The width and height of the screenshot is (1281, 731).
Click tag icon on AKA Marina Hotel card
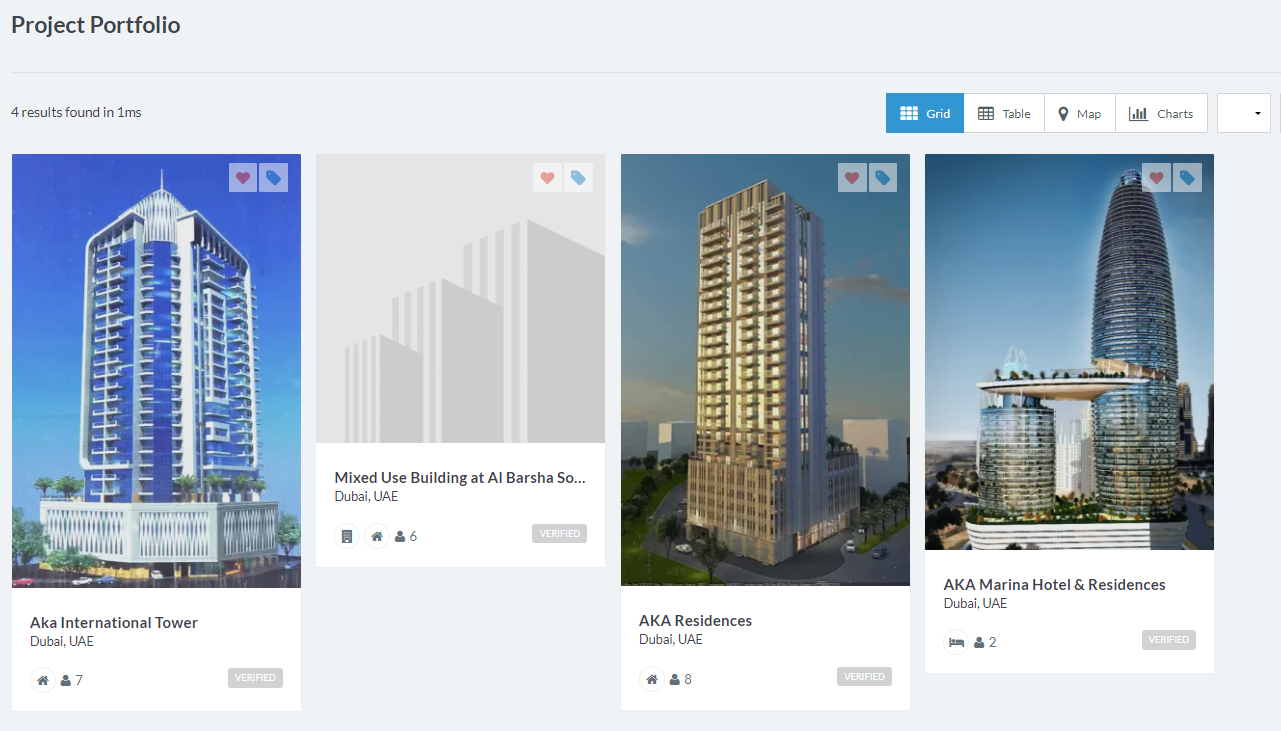point(1187,178)
